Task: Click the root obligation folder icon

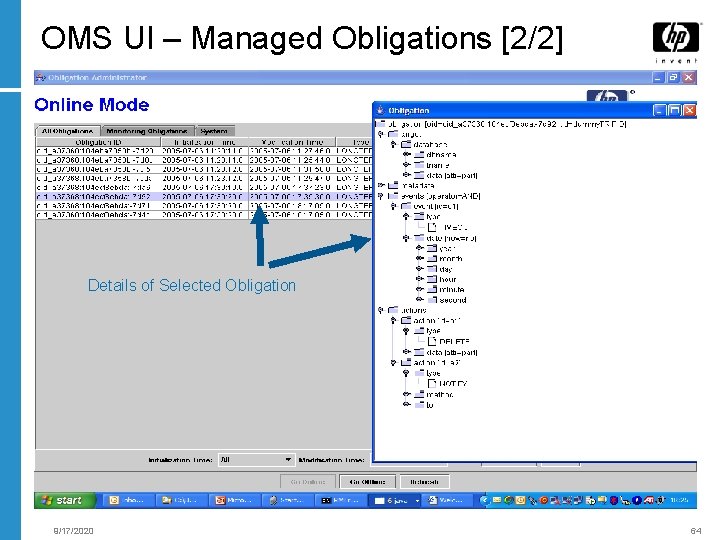Action: click(380, 124)
